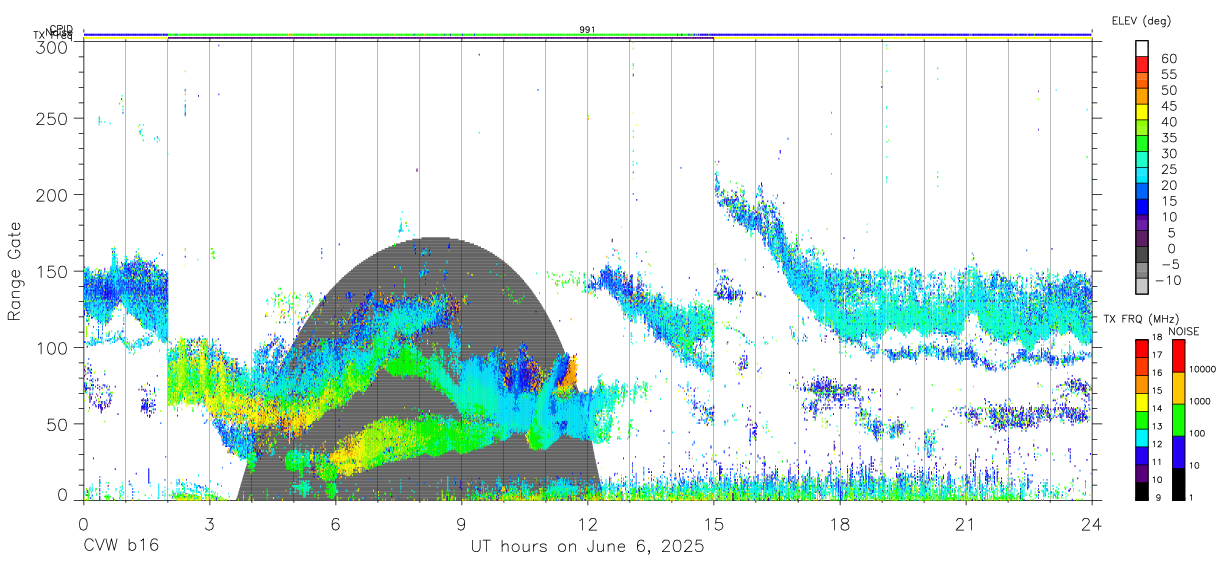Pick ELEV segment between -10 and -5
The image size is (1228, 567).
1142,268
